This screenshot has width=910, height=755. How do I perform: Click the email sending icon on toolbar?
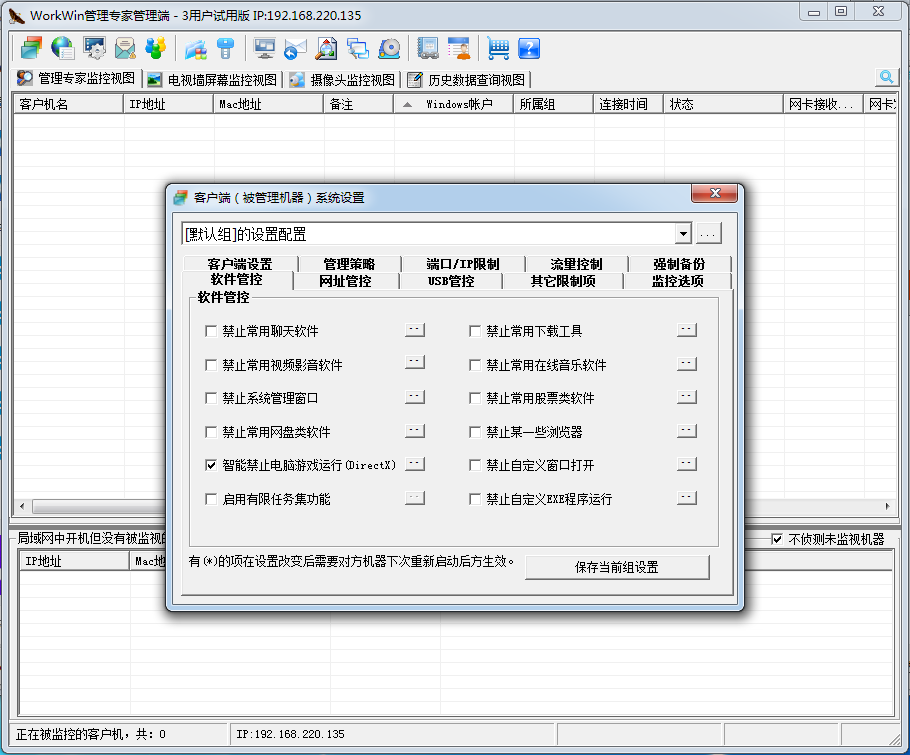(125, 48)
